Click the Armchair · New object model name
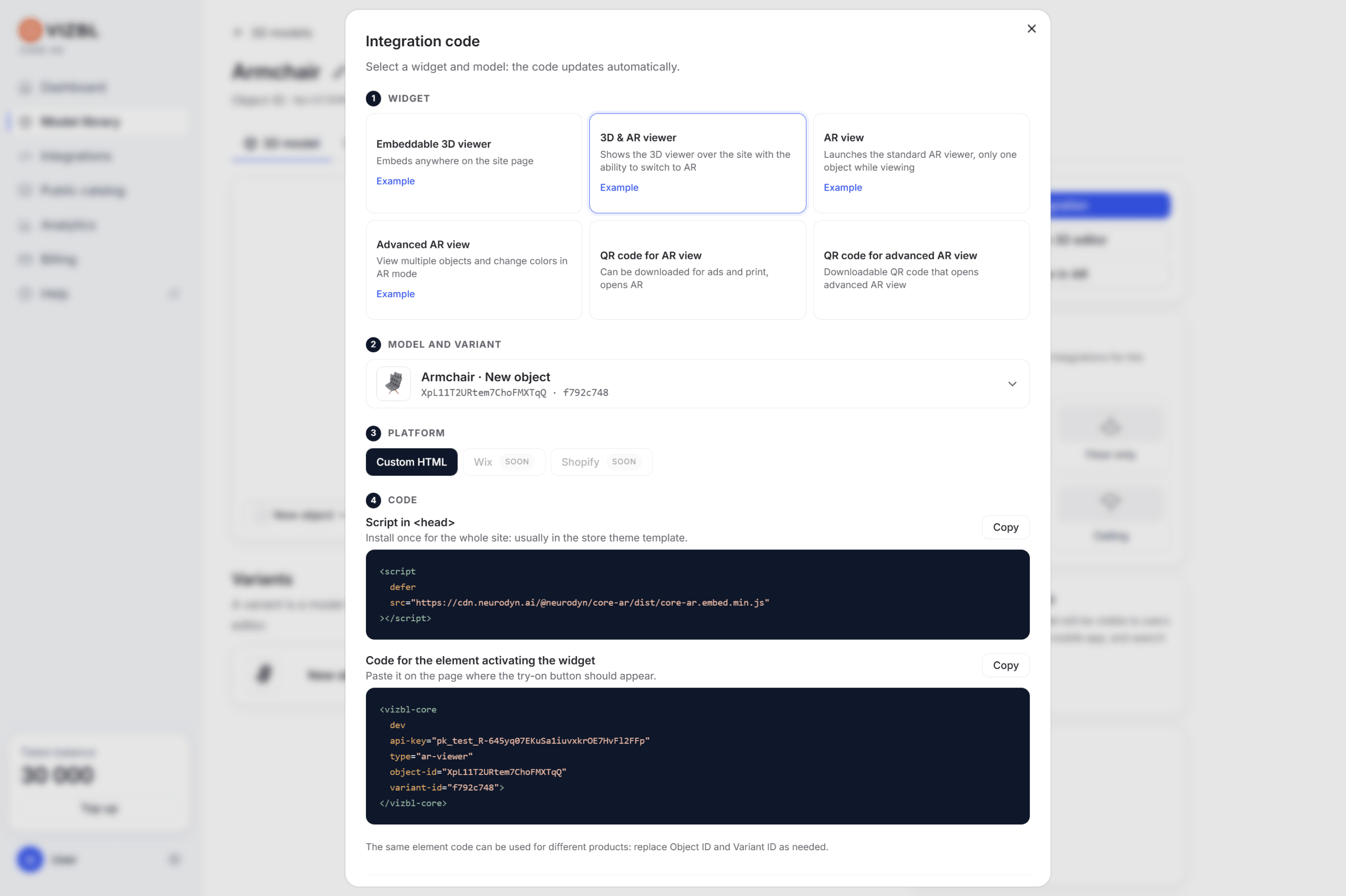 click(486, 377)
